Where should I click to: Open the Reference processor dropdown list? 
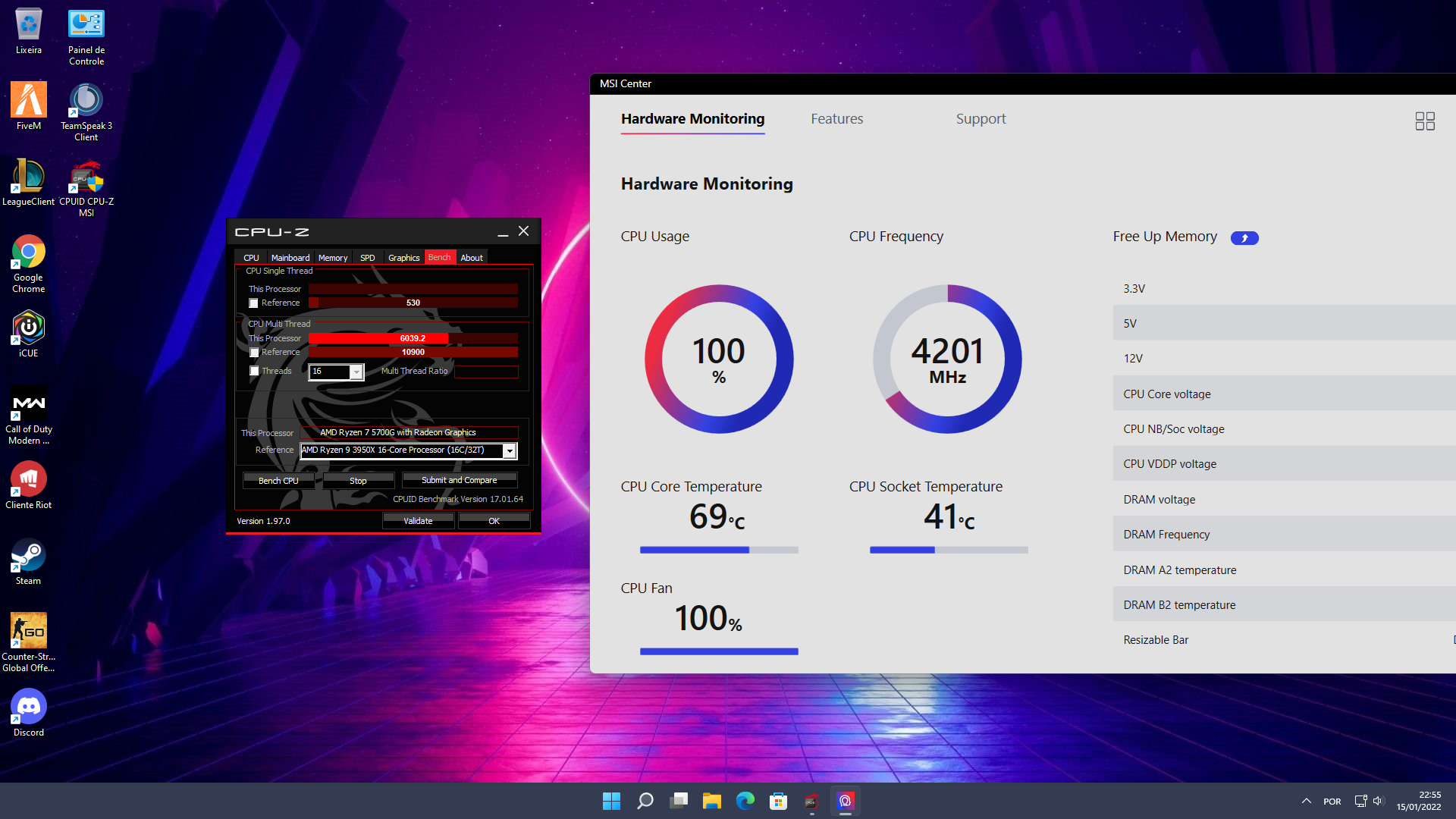pos(510,451)
